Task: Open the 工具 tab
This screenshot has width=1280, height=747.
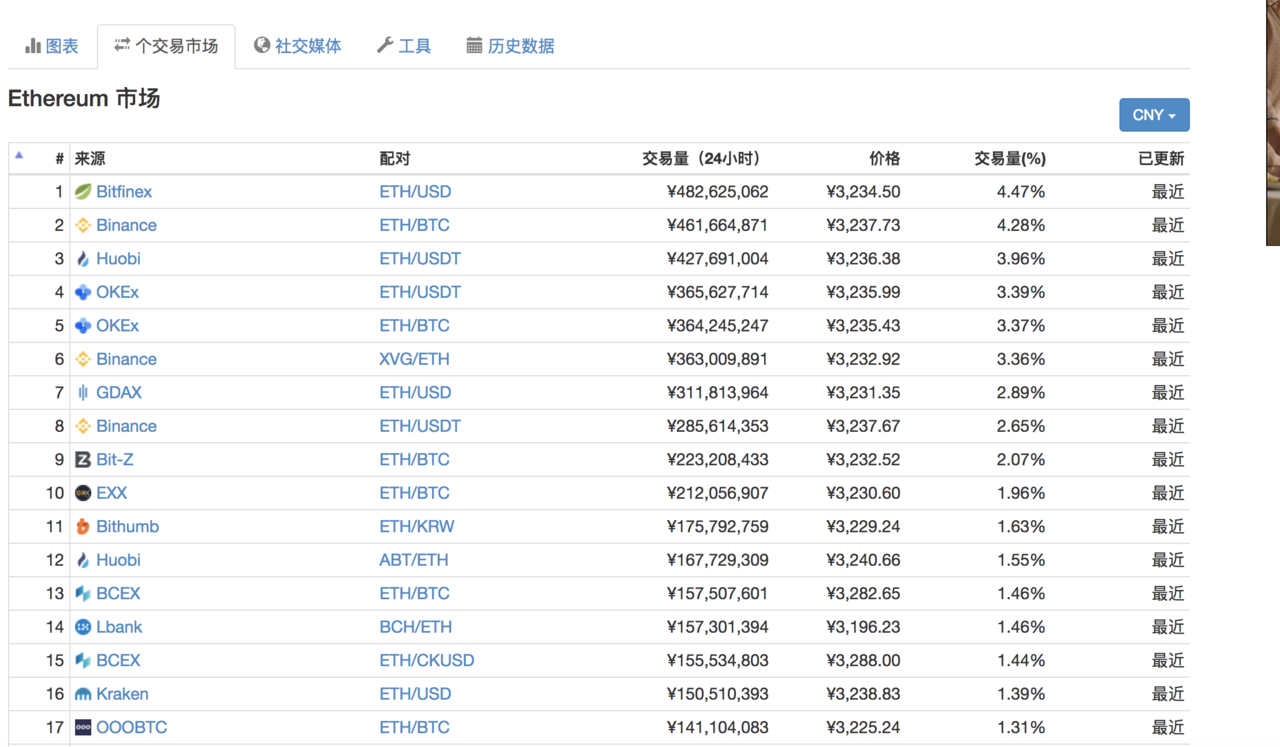Action: point(404,46)
